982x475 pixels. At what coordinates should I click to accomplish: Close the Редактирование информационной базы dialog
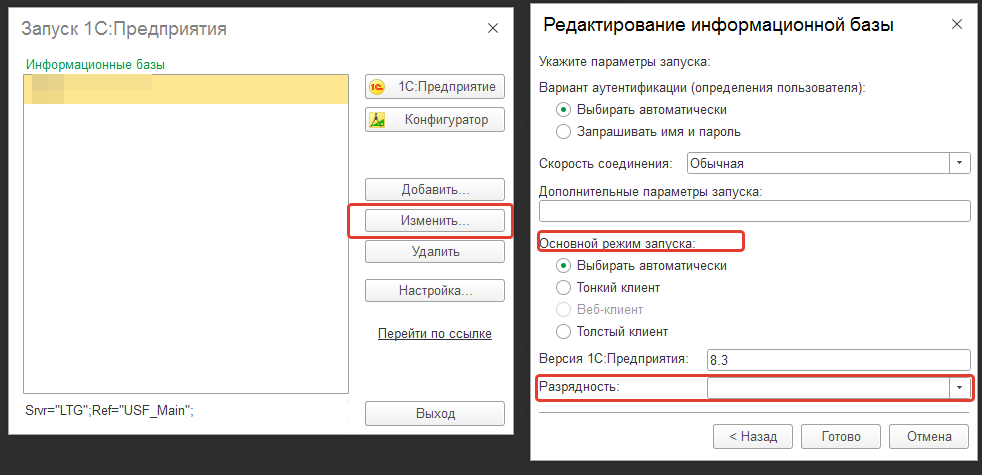tap(956, 24)
